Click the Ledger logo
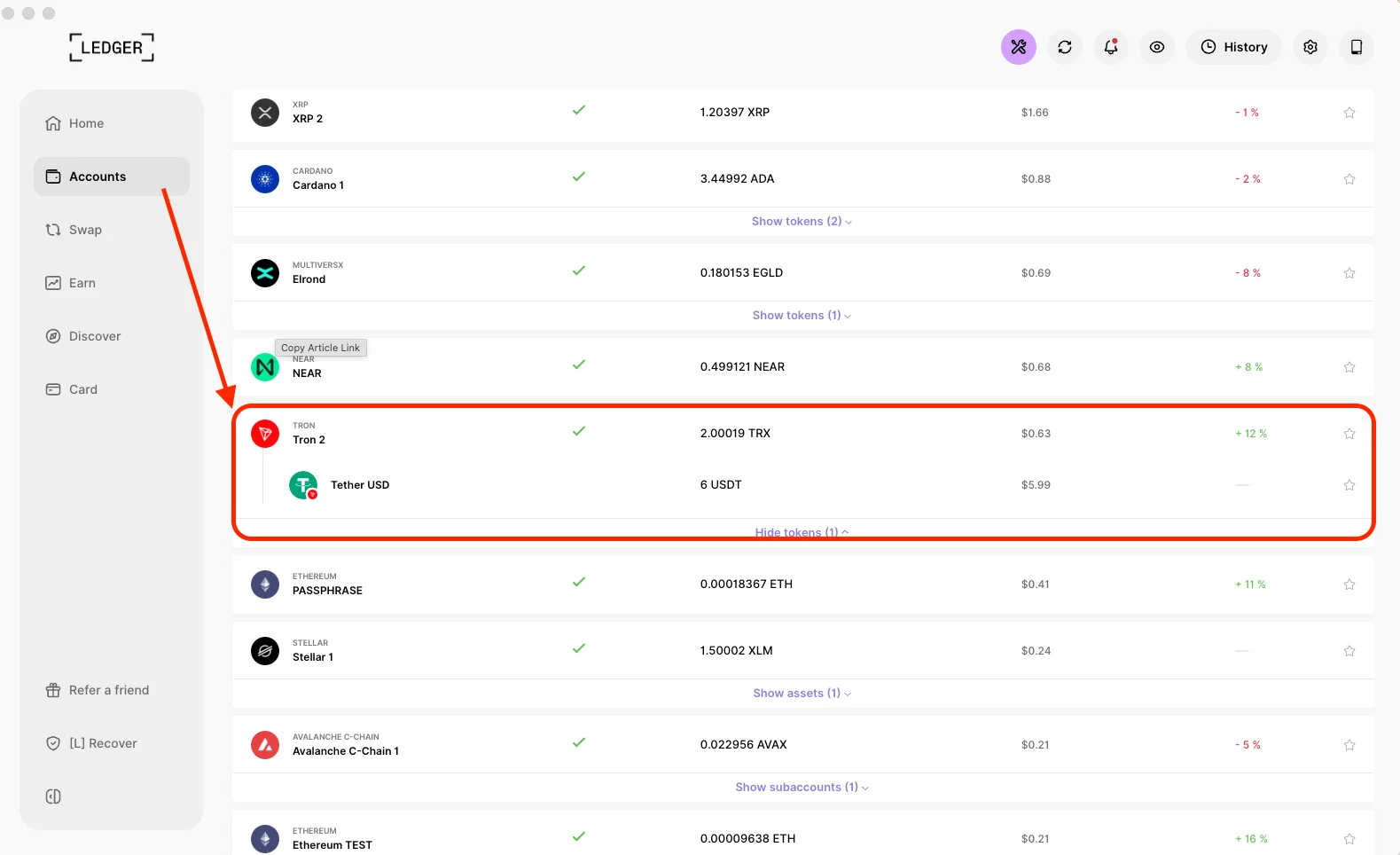This screenshot has width=1400, height=855. point(112,47)
